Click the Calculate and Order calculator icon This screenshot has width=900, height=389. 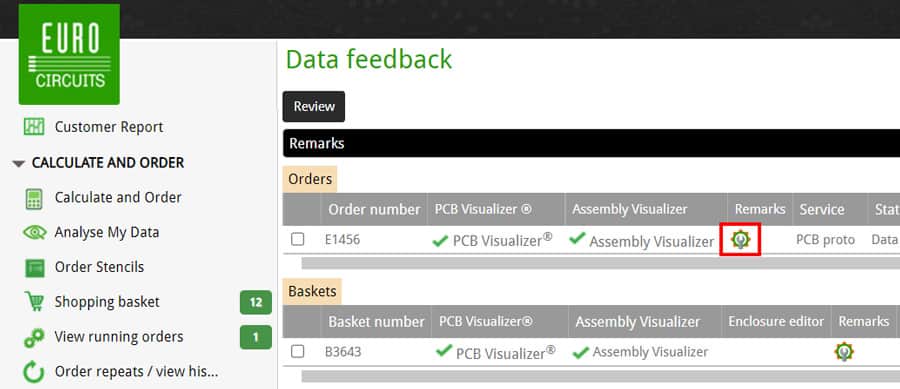click(x=34, y=198)
